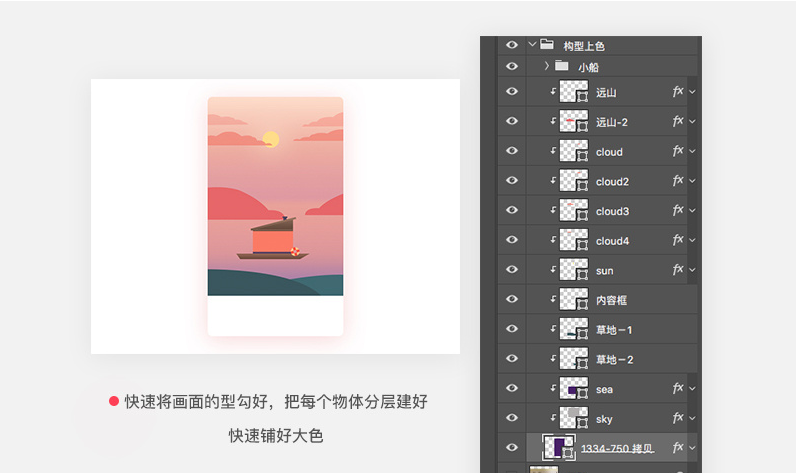Viewport: 798px width, 473px height.
Task: Select the cloud3 layer thumbnail
Action: (574, 210)
